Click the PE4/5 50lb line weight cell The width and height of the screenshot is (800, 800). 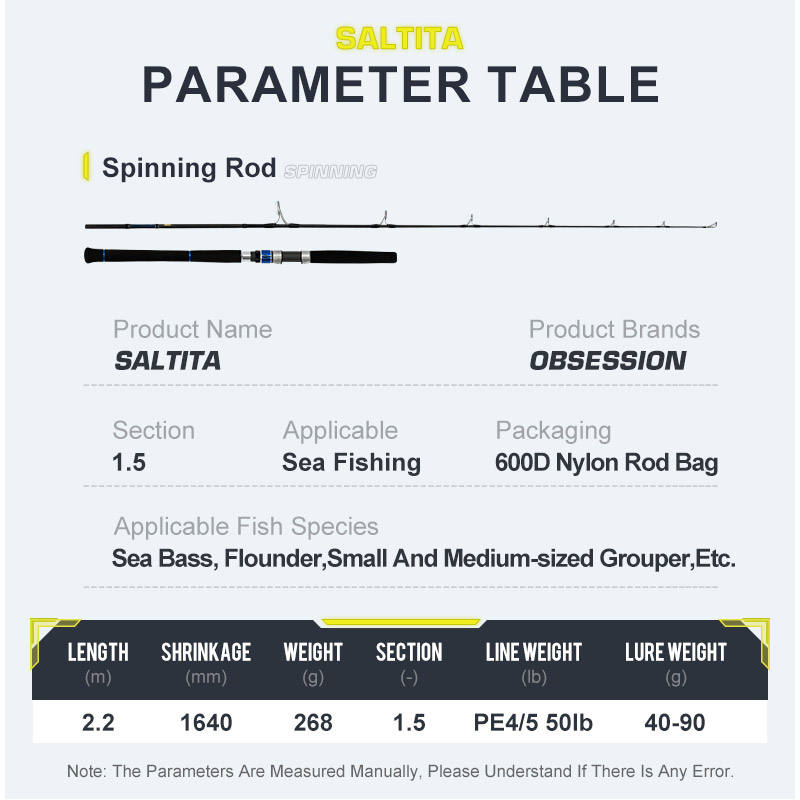click(x=533, y=721)
